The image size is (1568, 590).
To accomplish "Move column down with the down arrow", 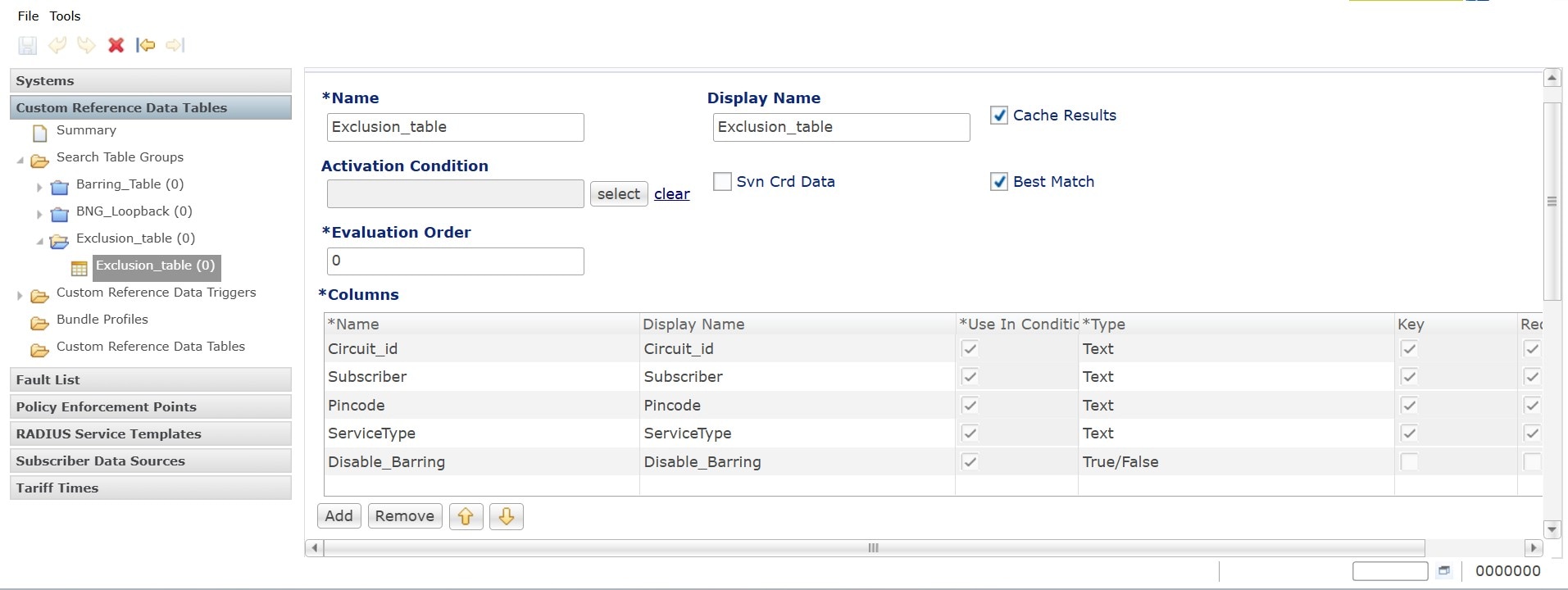I will click(506, 516).
